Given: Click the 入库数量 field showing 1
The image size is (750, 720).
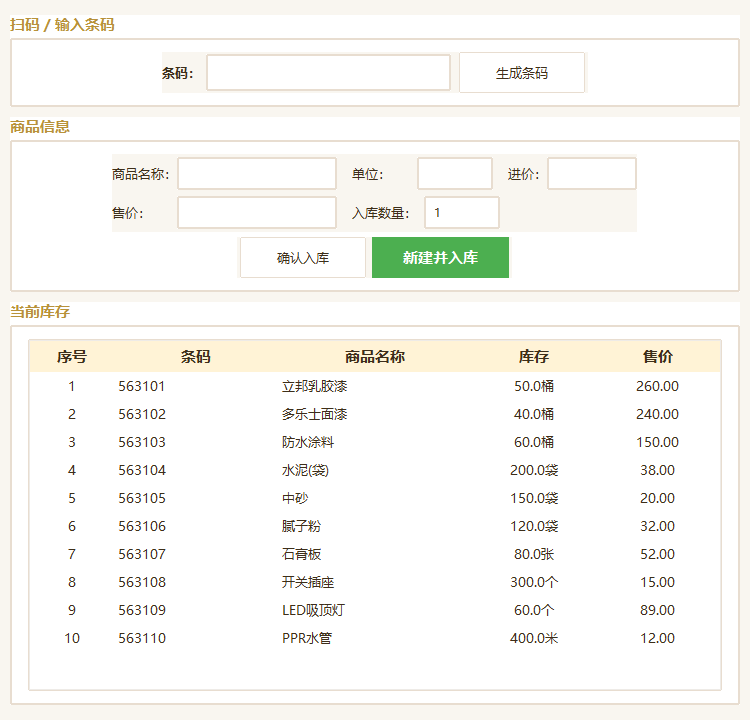Looking at the screenshot, I should click(x=462, y=212).
